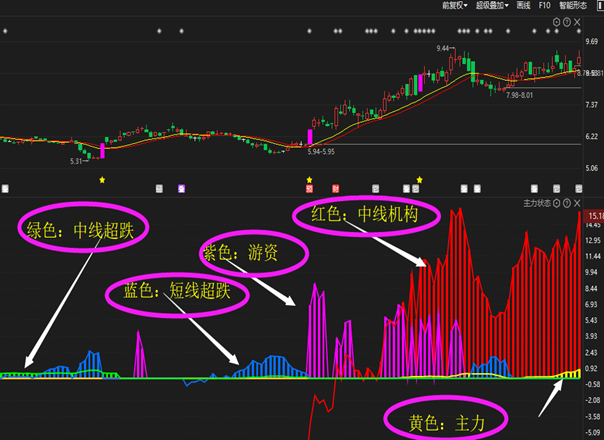Viewport: 604px width, 440px height.
Task: Close the 主力状态 indicator panel
Action: 577,203
